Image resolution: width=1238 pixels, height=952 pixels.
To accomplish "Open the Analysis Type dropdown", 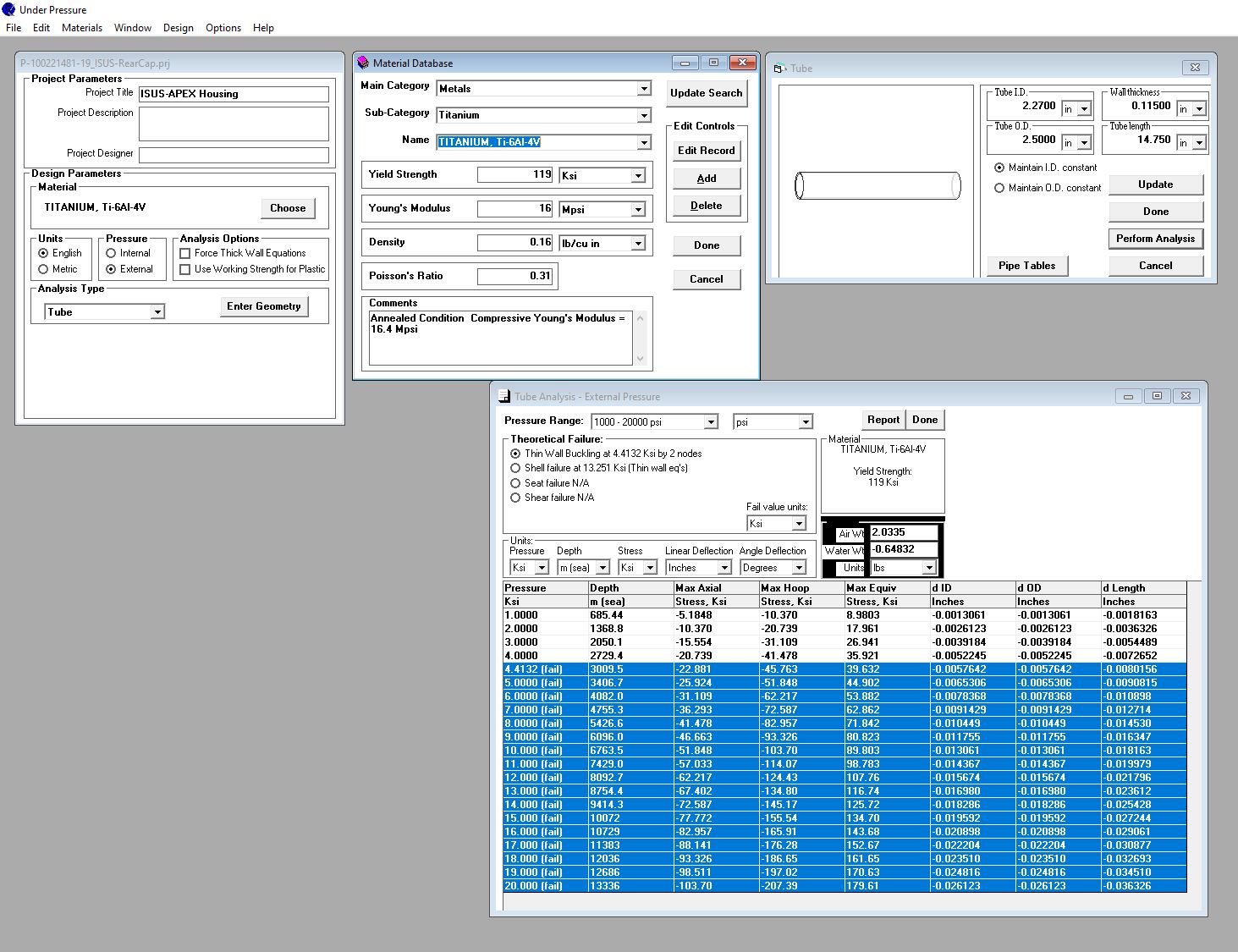I will click(157, 312).
